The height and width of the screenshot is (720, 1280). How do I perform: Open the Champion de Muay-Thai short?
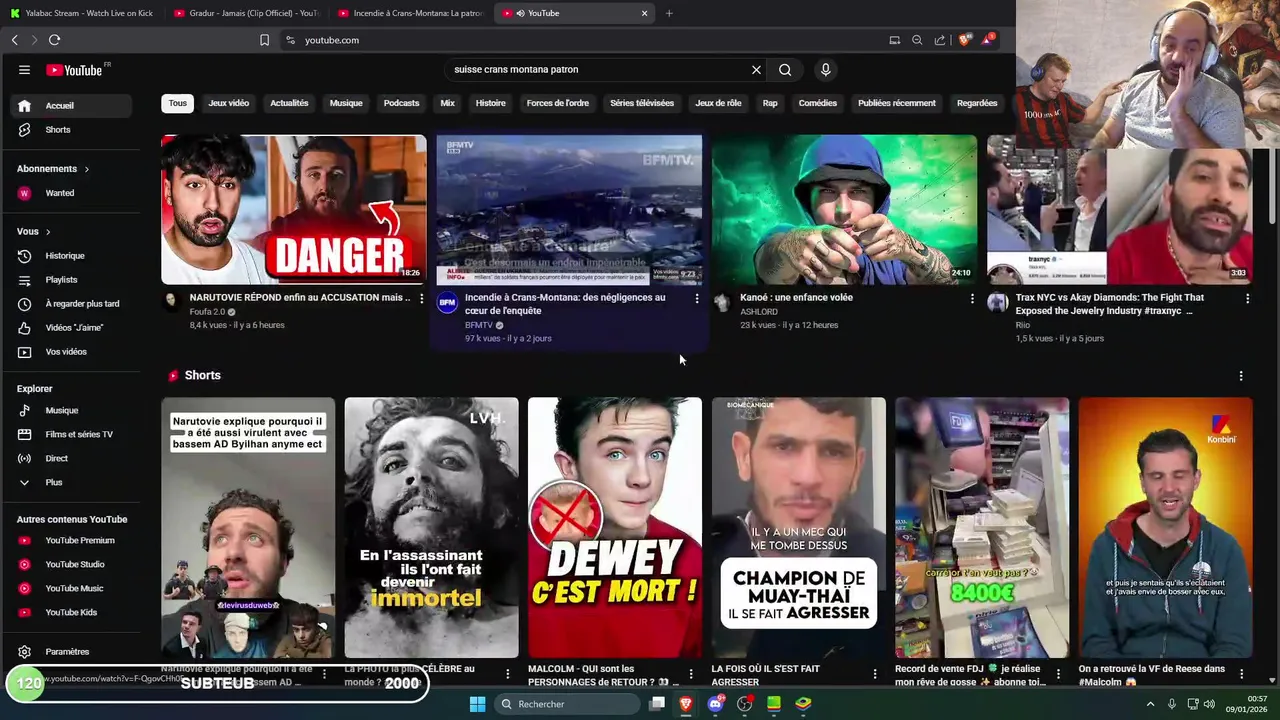[798, 528]
